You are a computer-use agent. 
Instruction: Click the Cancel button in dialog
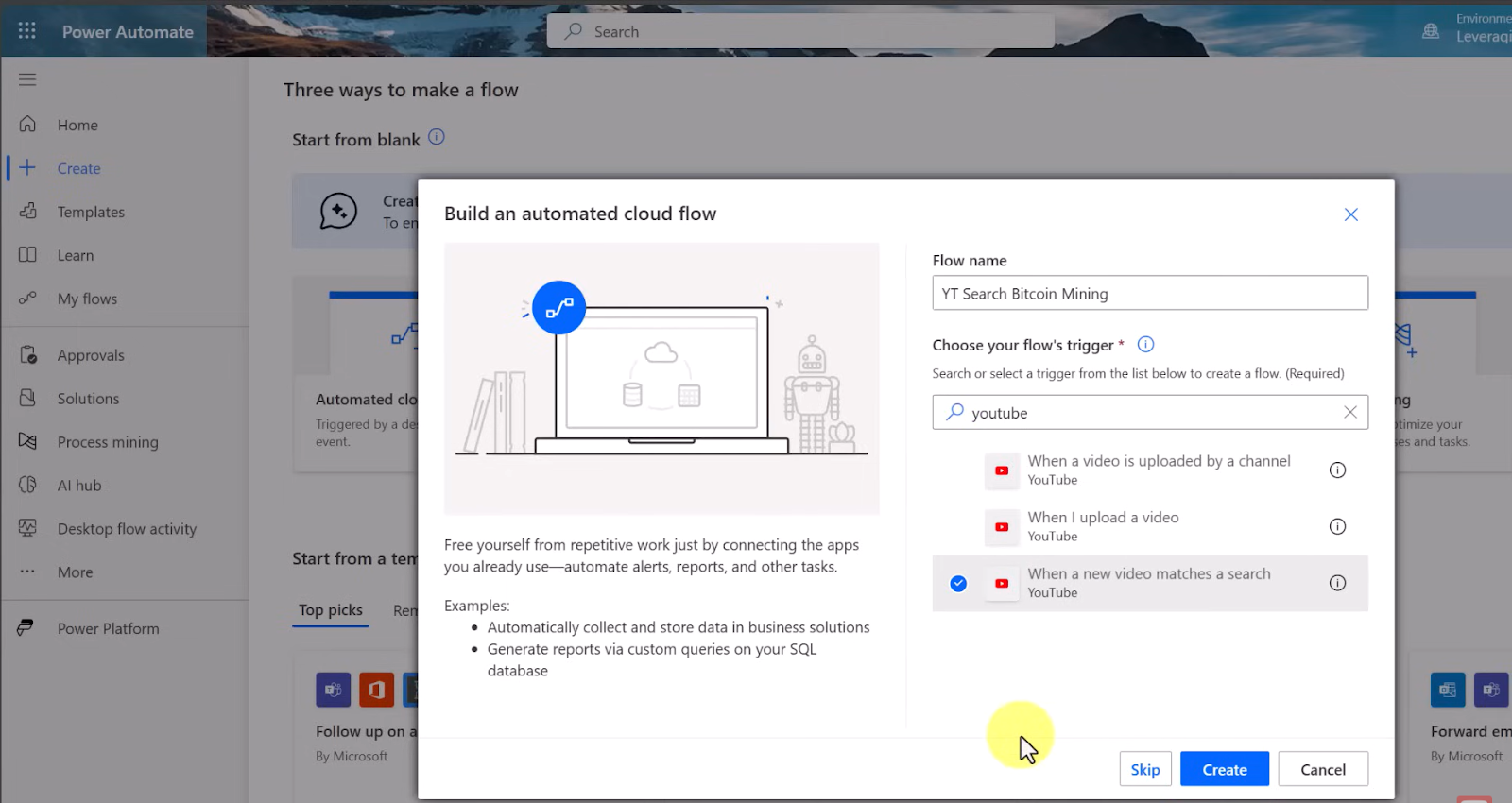click(x=1323, y=769)
